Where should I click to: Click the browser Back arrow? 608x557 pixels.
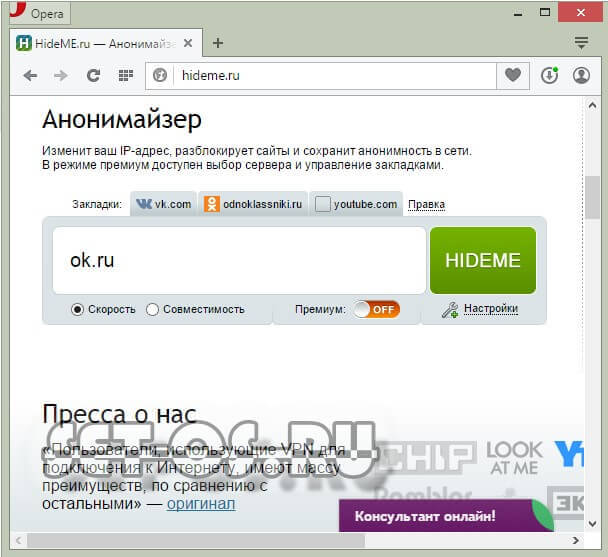click(x=30, y=75)
